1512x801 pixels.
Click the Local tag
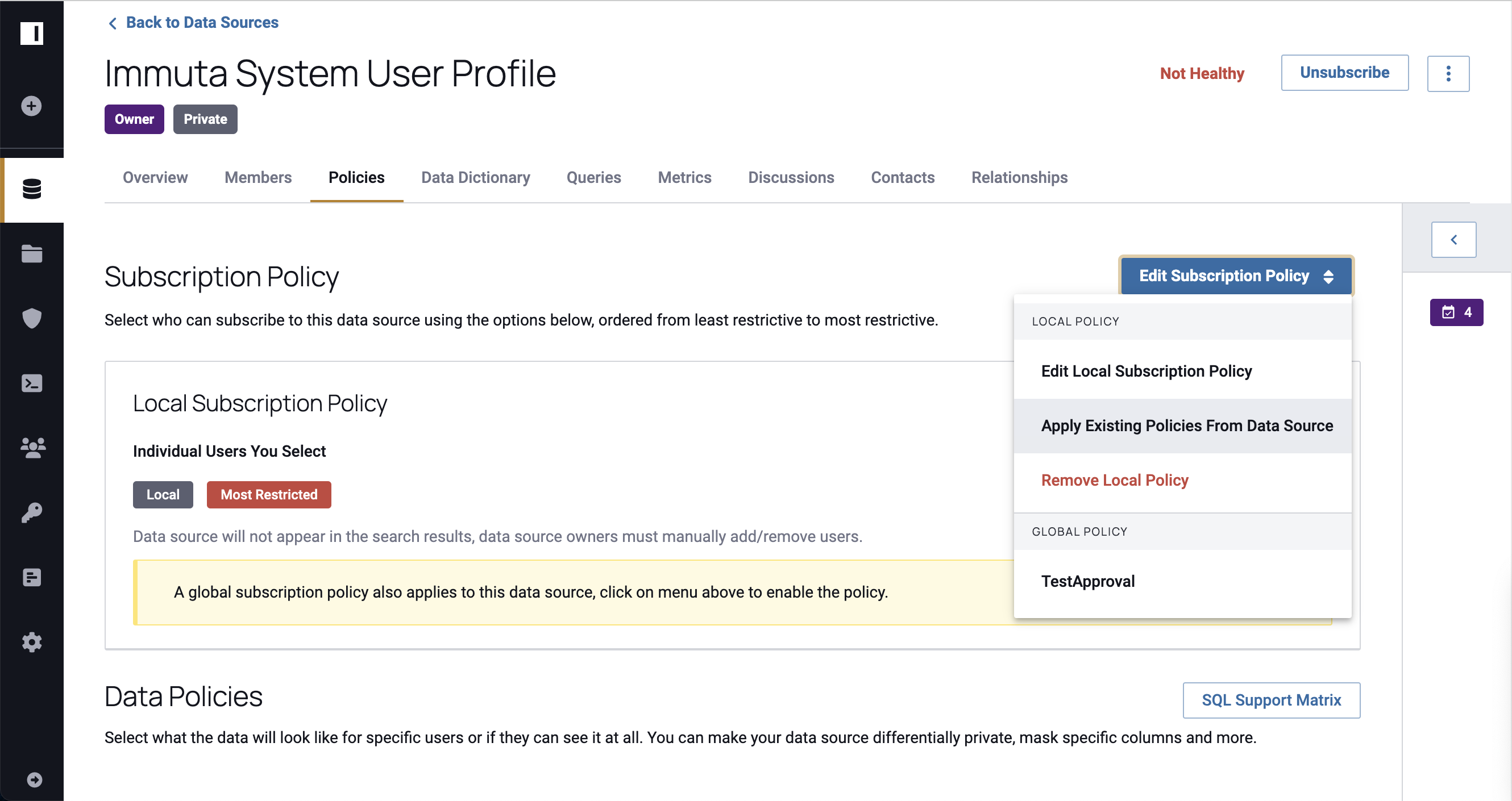pyautogui.click(x=163, y=495)
